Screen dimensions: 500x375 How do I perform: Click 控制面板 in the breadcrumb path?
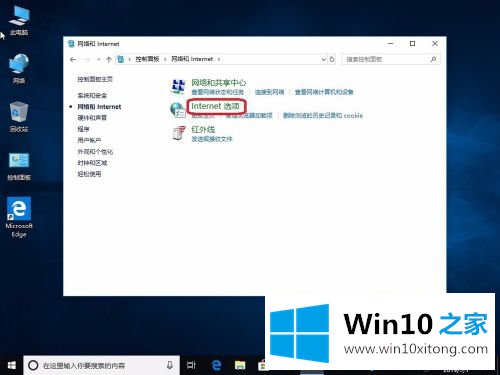[x=147, y=59]
